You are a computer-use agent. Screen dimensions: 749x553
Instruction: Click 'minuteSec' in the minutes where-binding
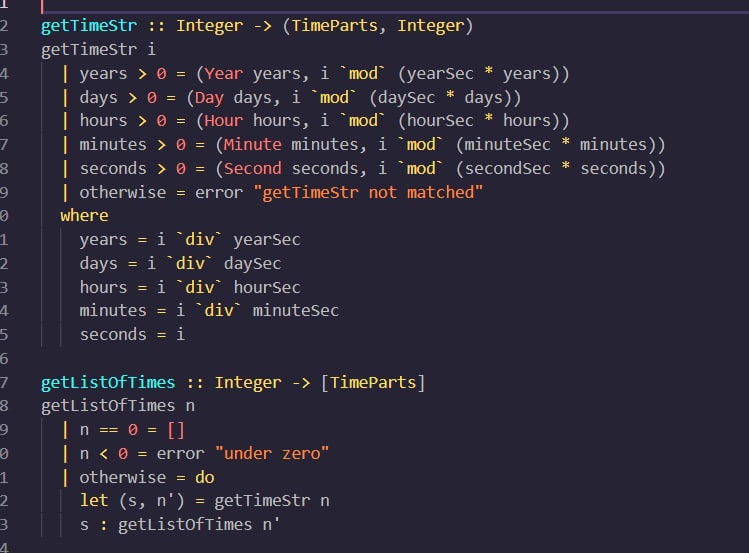tap(296, 310)
